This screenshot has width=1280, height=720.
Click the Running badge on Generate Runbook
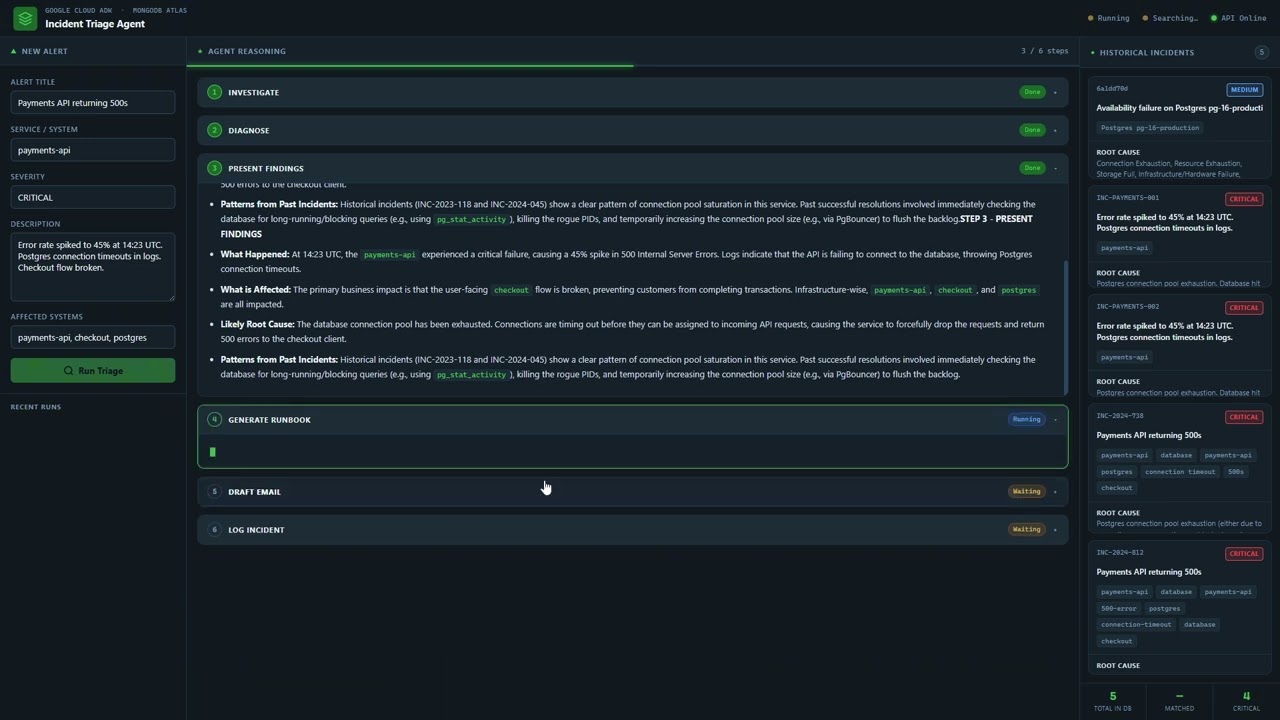tap(1027, 420)
